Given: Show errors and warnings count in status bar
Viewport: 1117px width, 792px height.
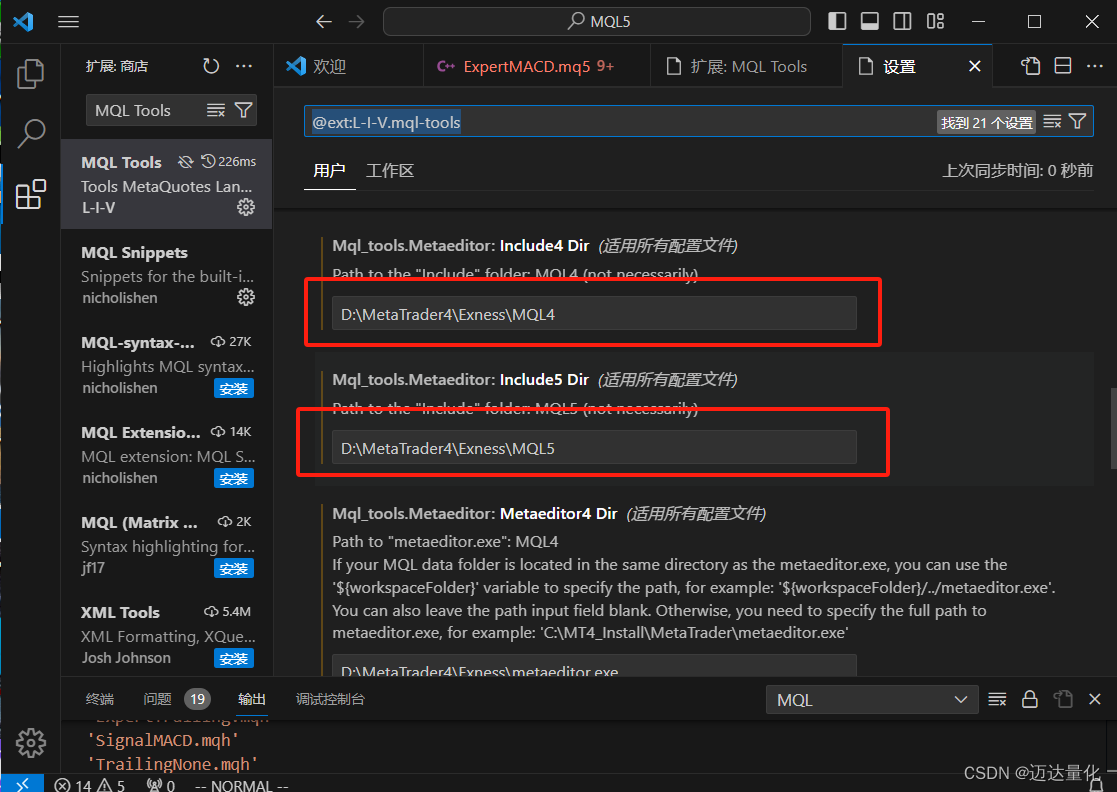Looking at the screenshot, I should pyautogui.click(x=90, y=785).
